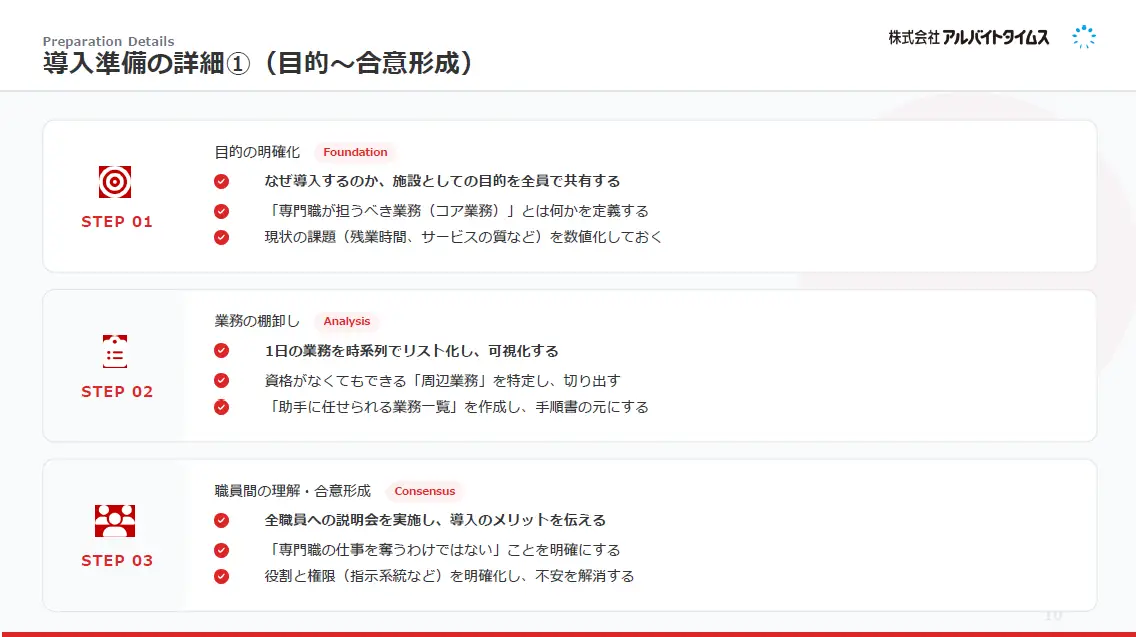Click the target icon above STEP 01
1136x637 pixels.
115,182
